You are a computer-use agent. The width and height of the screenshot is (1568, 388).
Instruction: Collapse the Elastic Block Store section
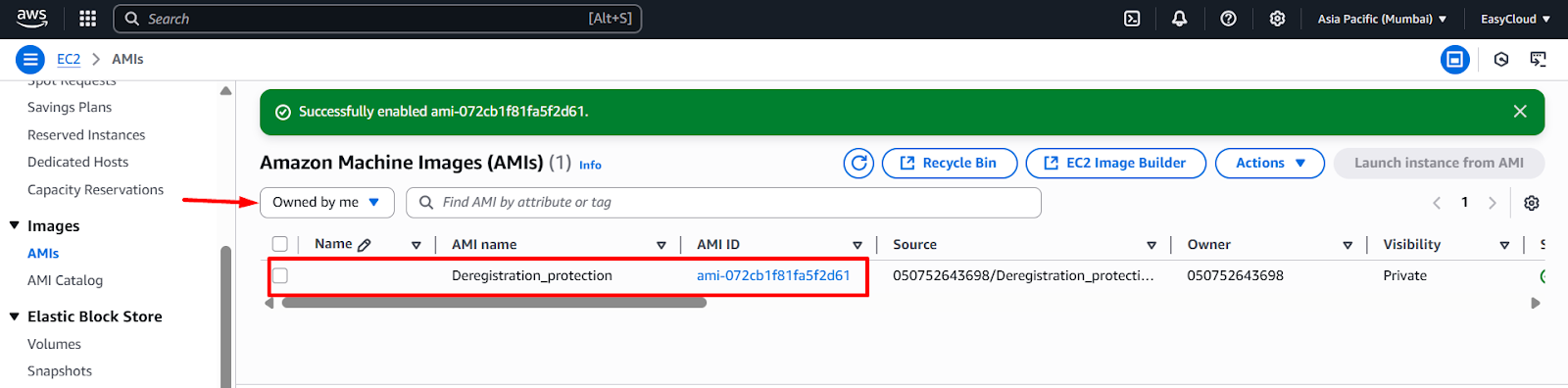(x=15, y=316)
